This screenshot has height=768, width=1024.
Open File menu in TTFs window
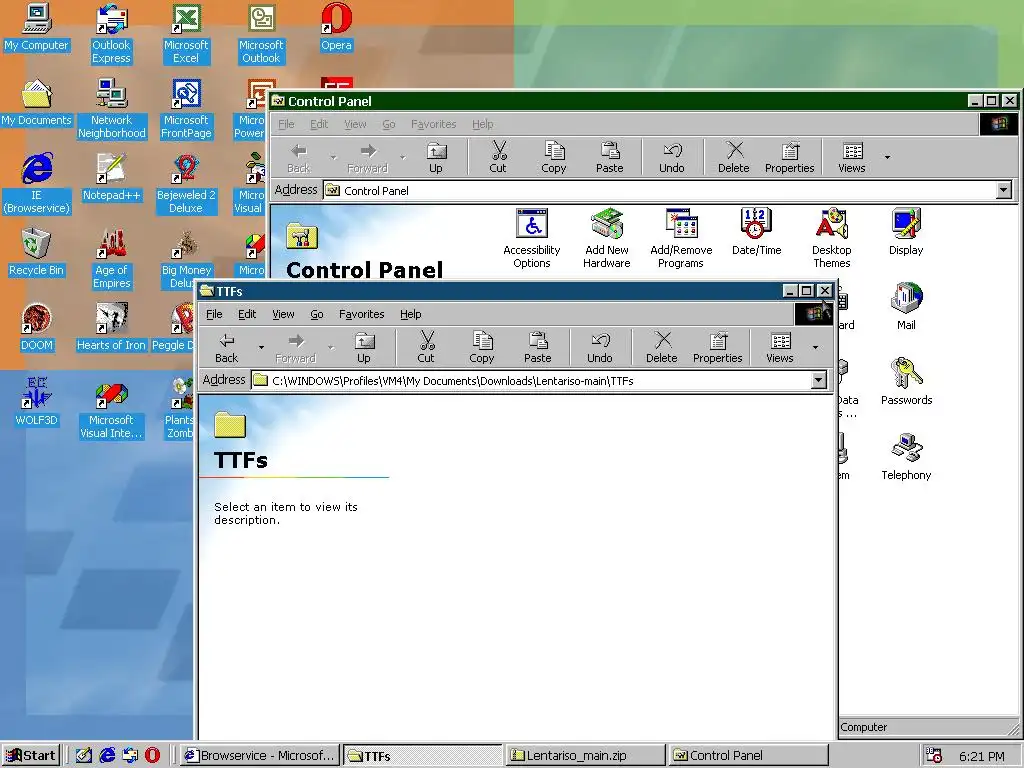[214, 314]
